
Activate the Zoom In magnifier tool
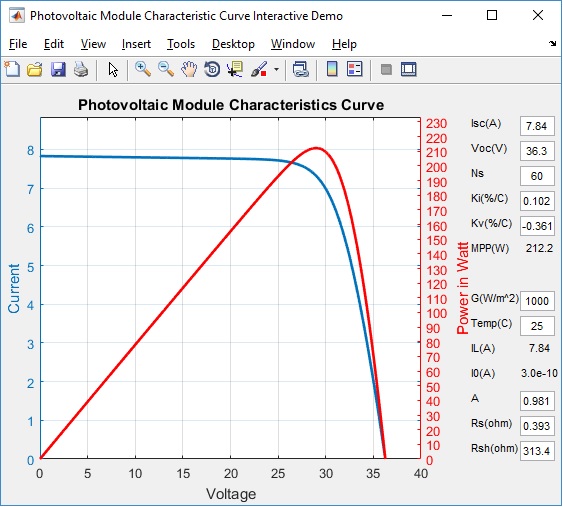coord(143,69)
